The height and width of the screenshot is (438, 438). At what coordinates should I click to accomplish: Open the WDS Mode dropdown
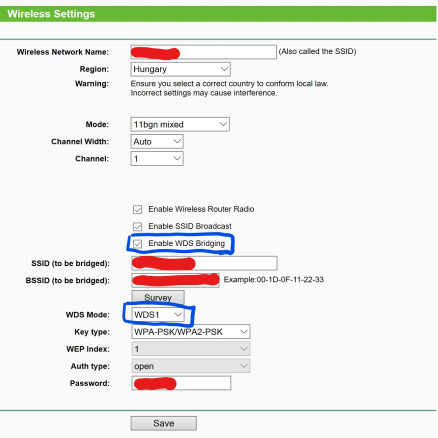(x=158, y=314)
